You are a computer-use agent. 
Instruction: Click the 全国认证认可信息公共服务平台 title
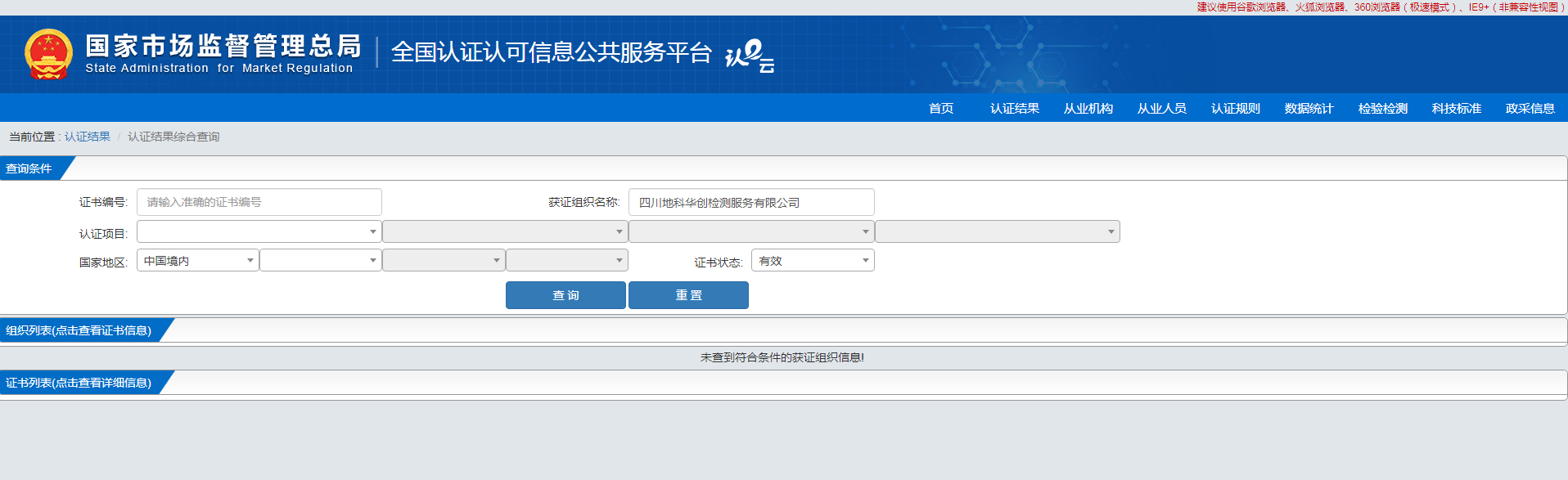tap(552, 52)
